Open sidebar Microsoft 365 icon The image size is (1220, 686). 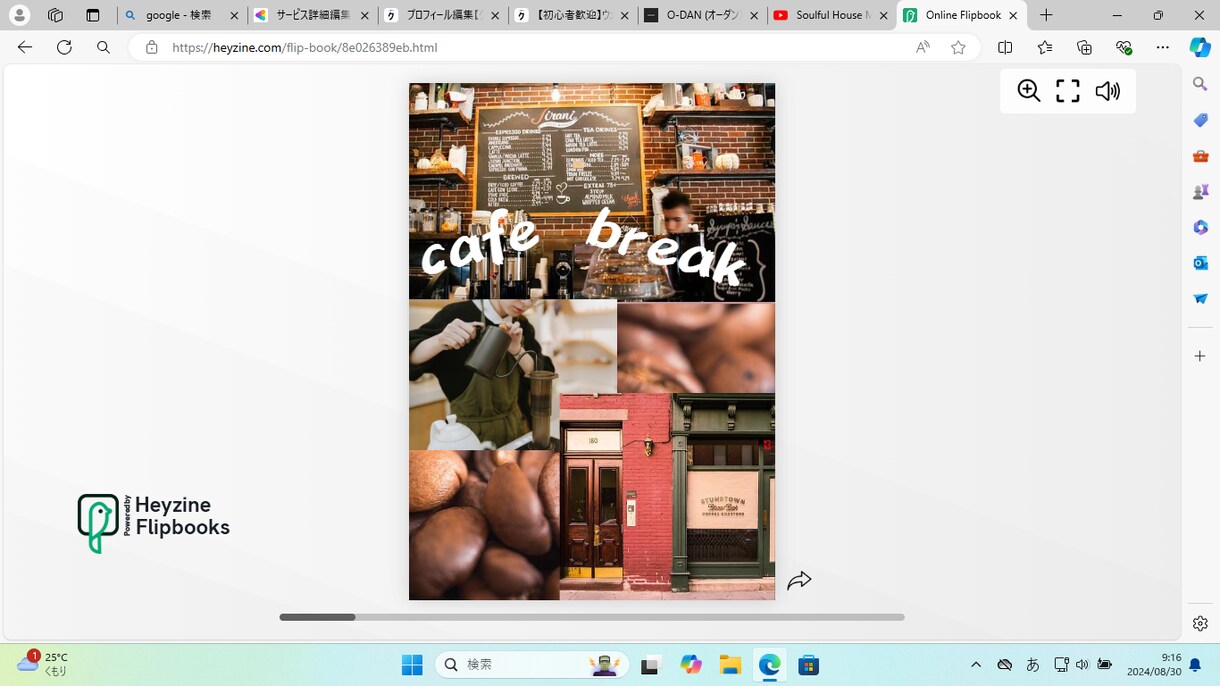(1200, 227)
